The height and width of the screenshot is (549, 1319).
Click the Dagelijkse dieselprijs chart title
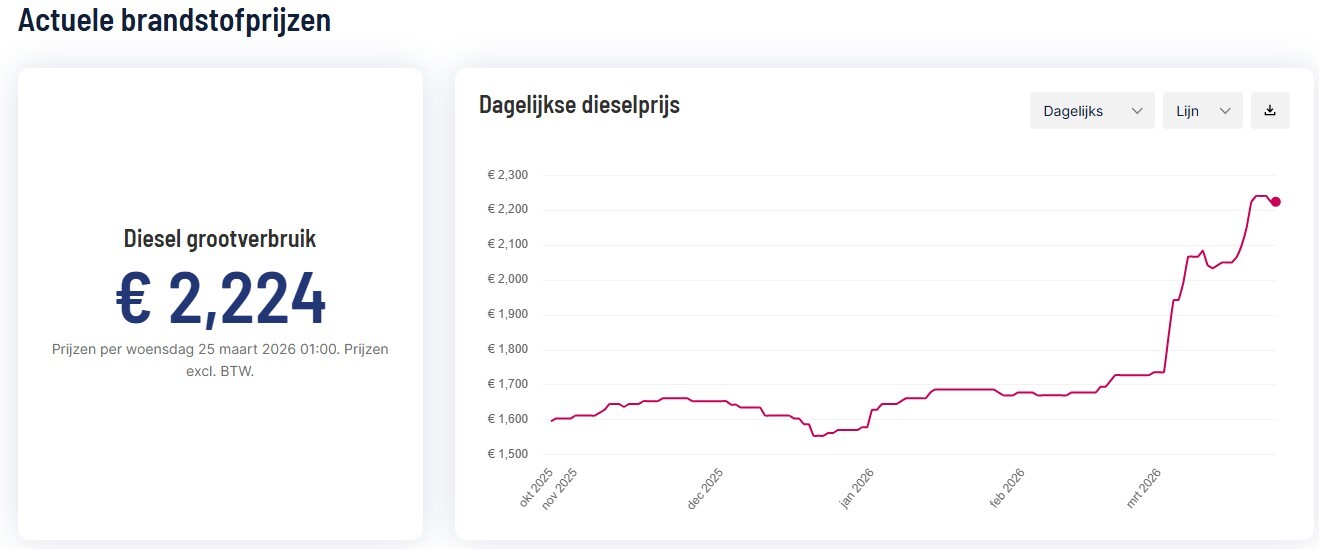(579, 104)
